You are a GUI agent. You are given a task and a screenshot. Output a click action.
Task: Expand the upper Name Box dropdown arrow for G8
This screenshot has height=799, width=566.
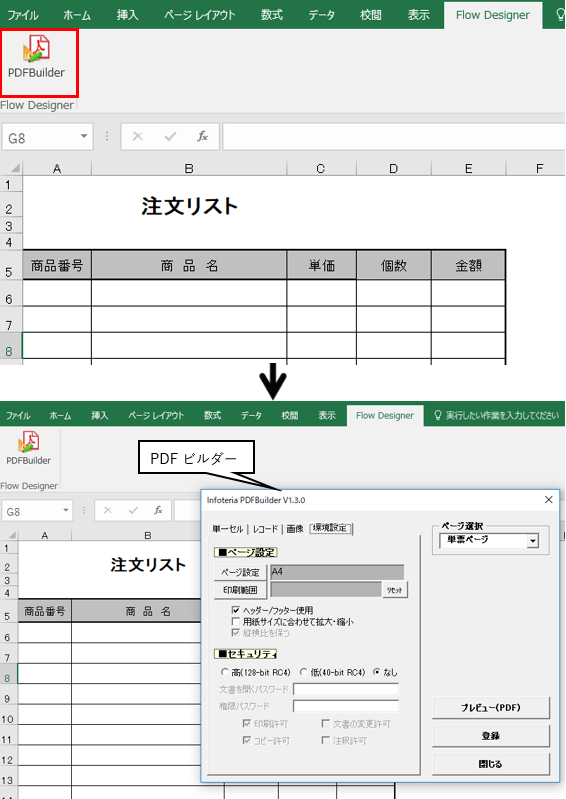click(x=84, y=136)
